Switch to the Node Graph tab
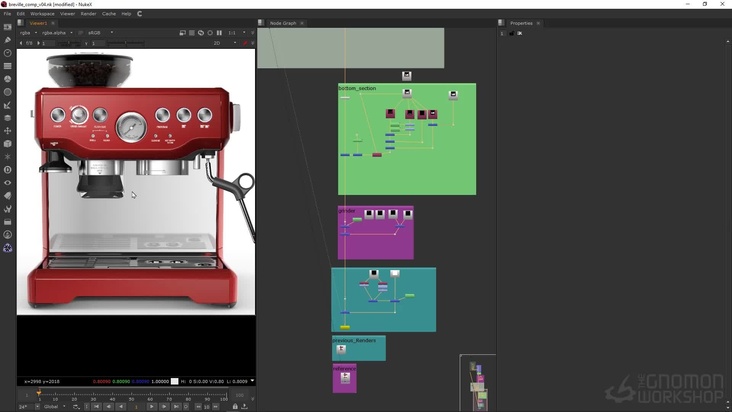Viewport: 732px width, 412px height. (x=283, y=23)
